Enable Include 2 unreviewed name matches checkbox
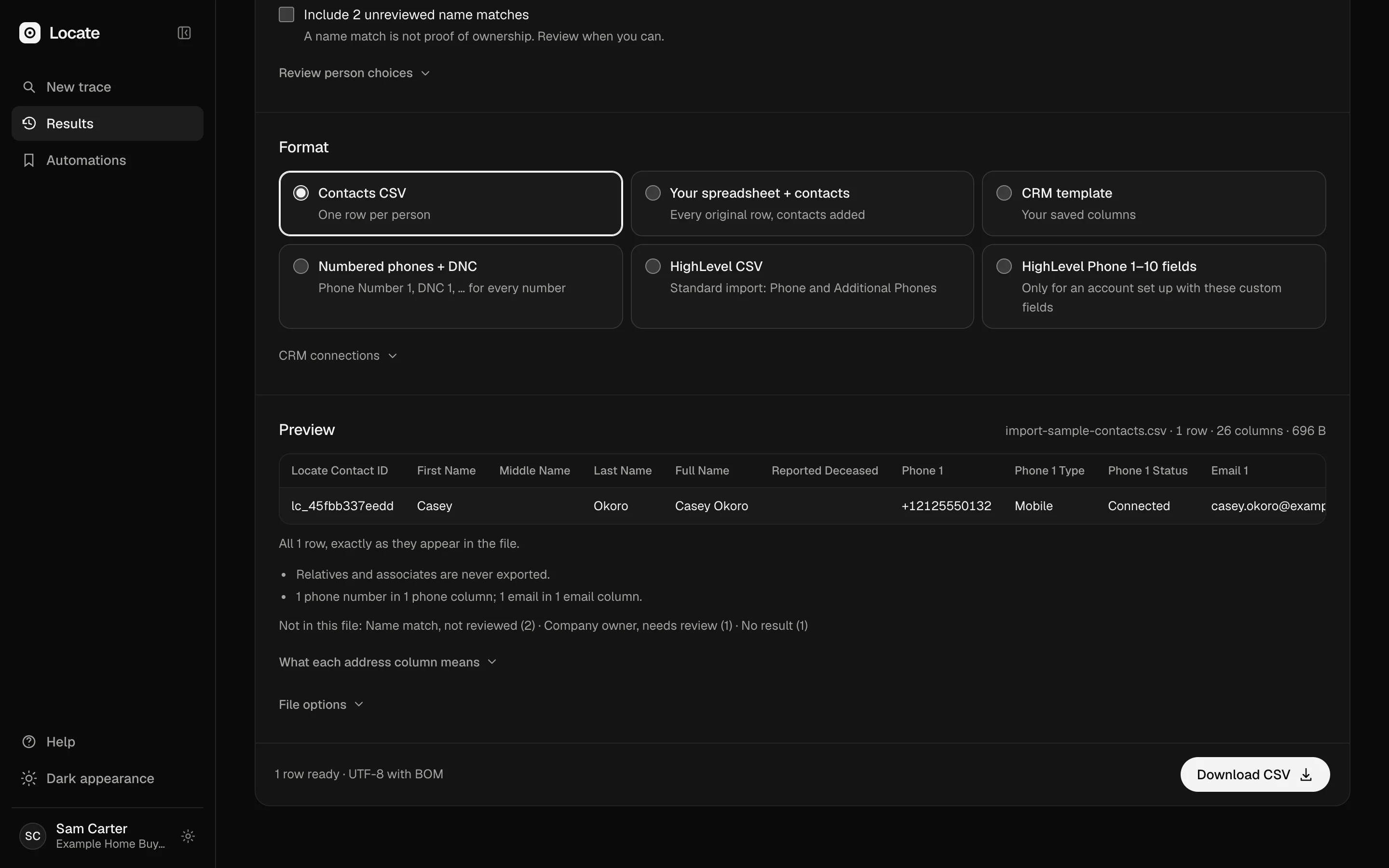The height and width of the screenshot is (868, 1389). [x=286, y=14]
